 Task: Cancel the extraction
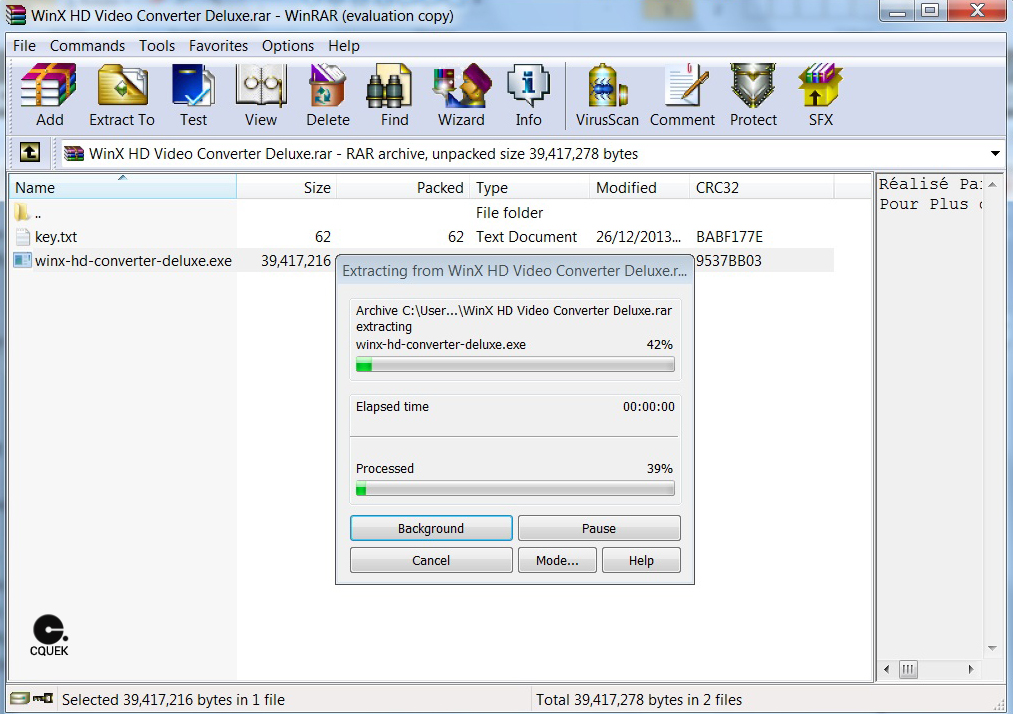coord(431,560)
